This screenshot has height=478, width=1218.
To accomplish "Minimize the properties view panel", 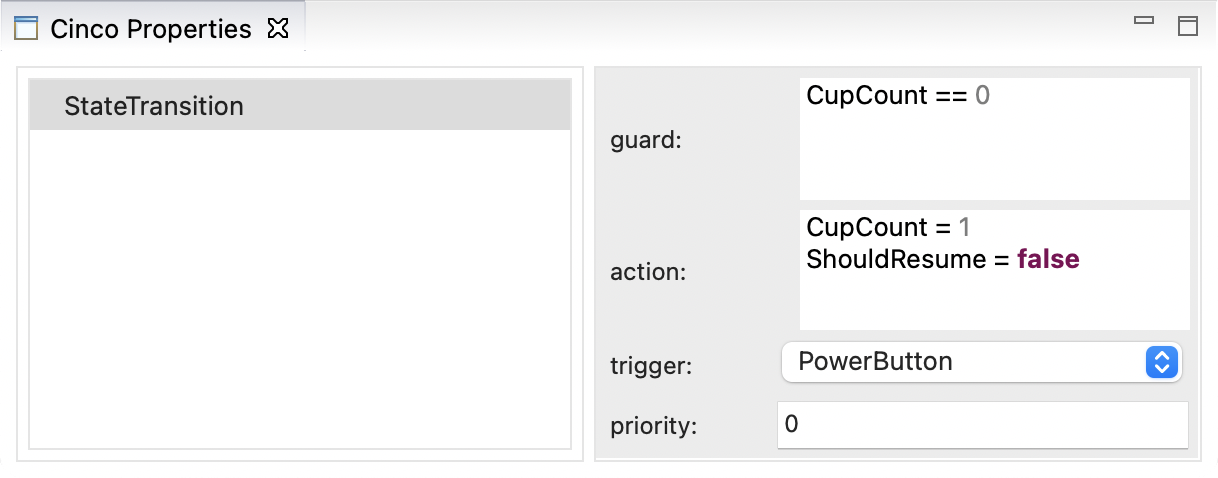I will point(1144,21).
